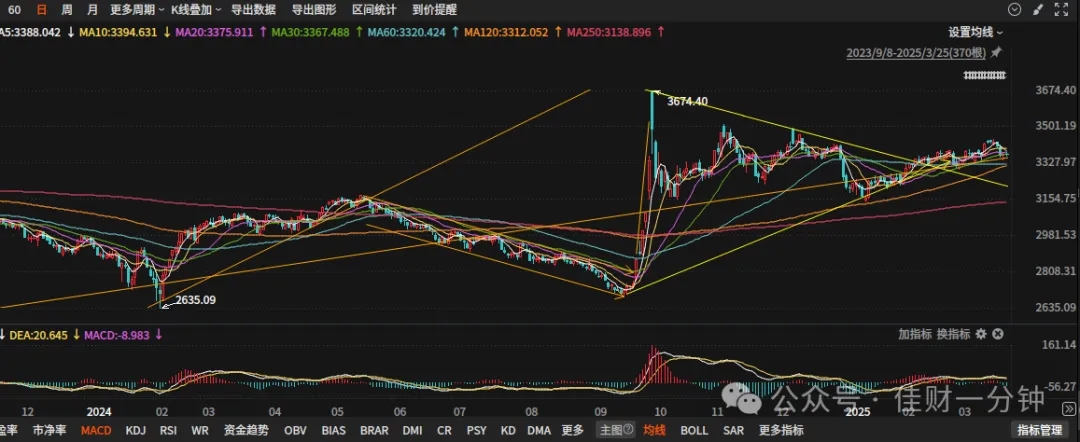Screen dimensions: 1080x442
Task: Open 指标管理 indicator management
Action: [x=1039, y=430]
